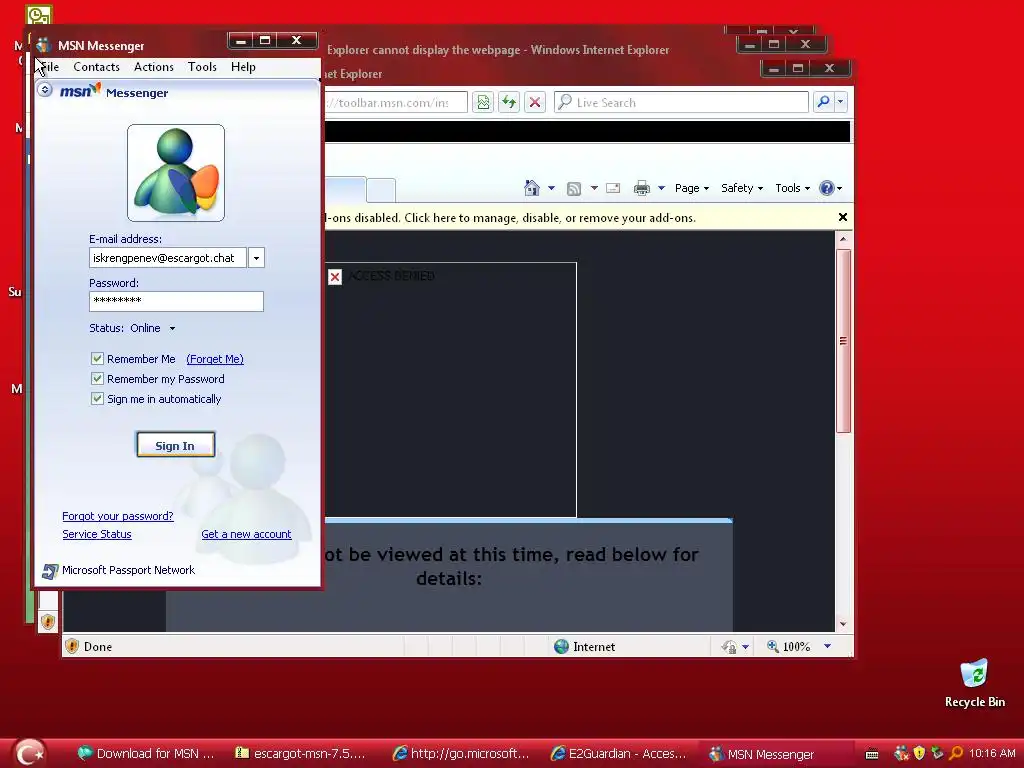The width and height of the screenshot is (1024, 768).
Task: Click the keyboard icon in system tray
Action: coord(872,754)
